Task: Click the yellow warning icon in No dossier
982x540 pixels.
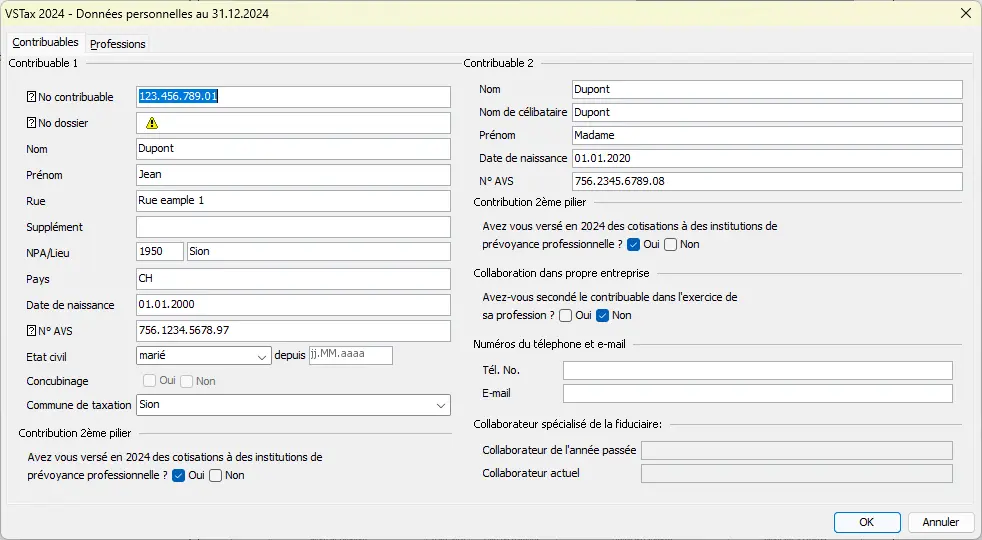Action: coord(152,123)
